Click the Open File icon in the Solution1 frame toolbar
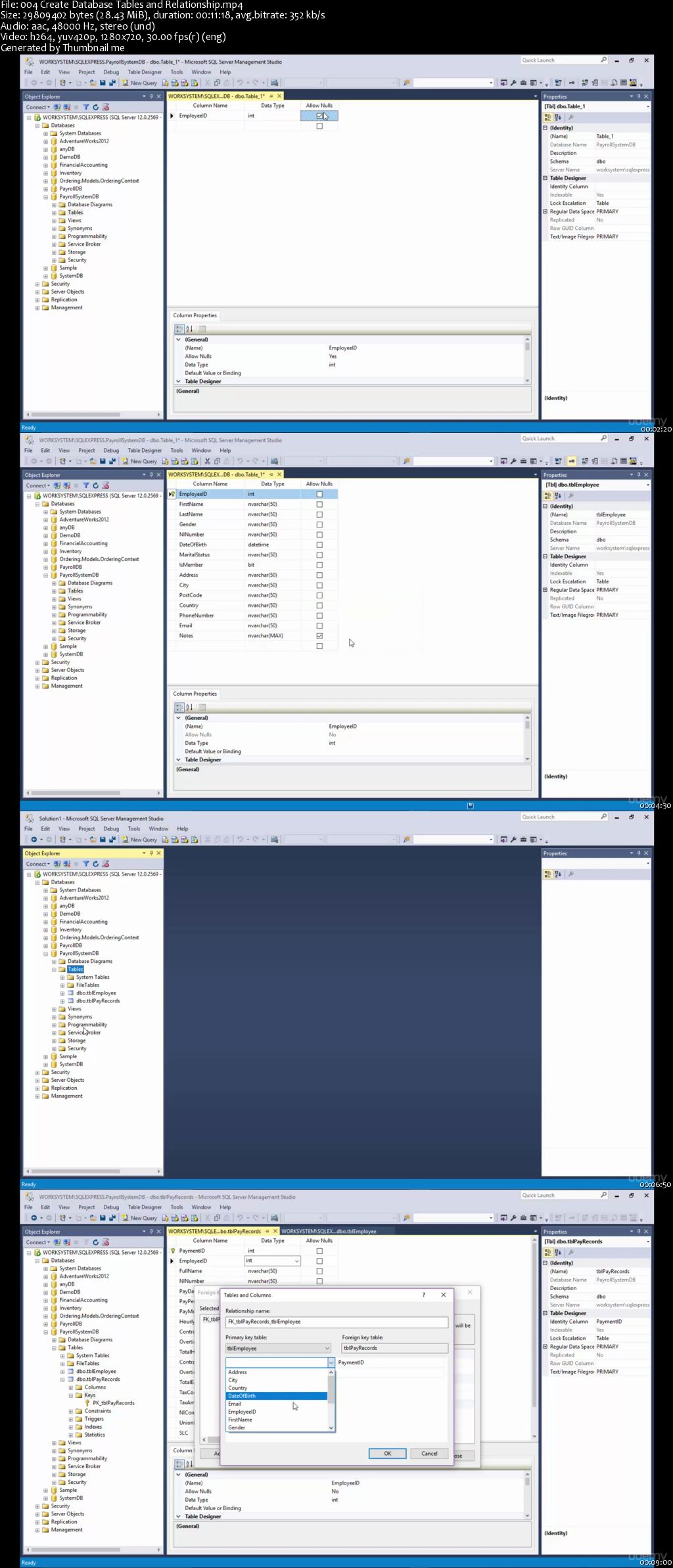Image resolution: width=673 pixels, height=1568 pixels. tap(93, 840)
